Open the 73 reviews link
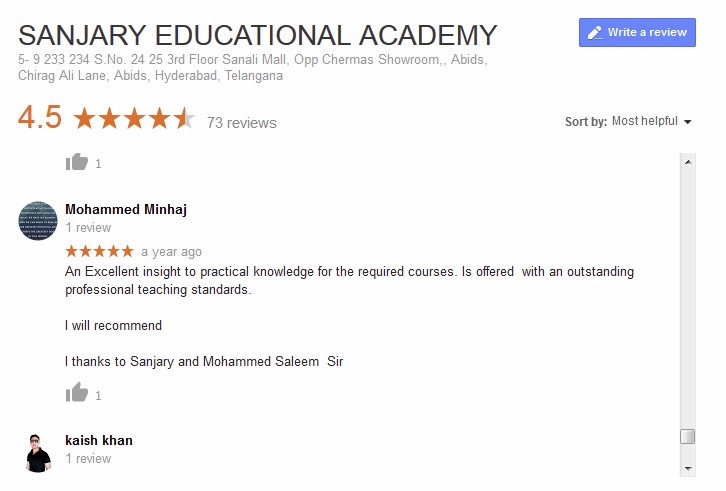The width and height of the screenshot is (726, 491). coord(241,123)
